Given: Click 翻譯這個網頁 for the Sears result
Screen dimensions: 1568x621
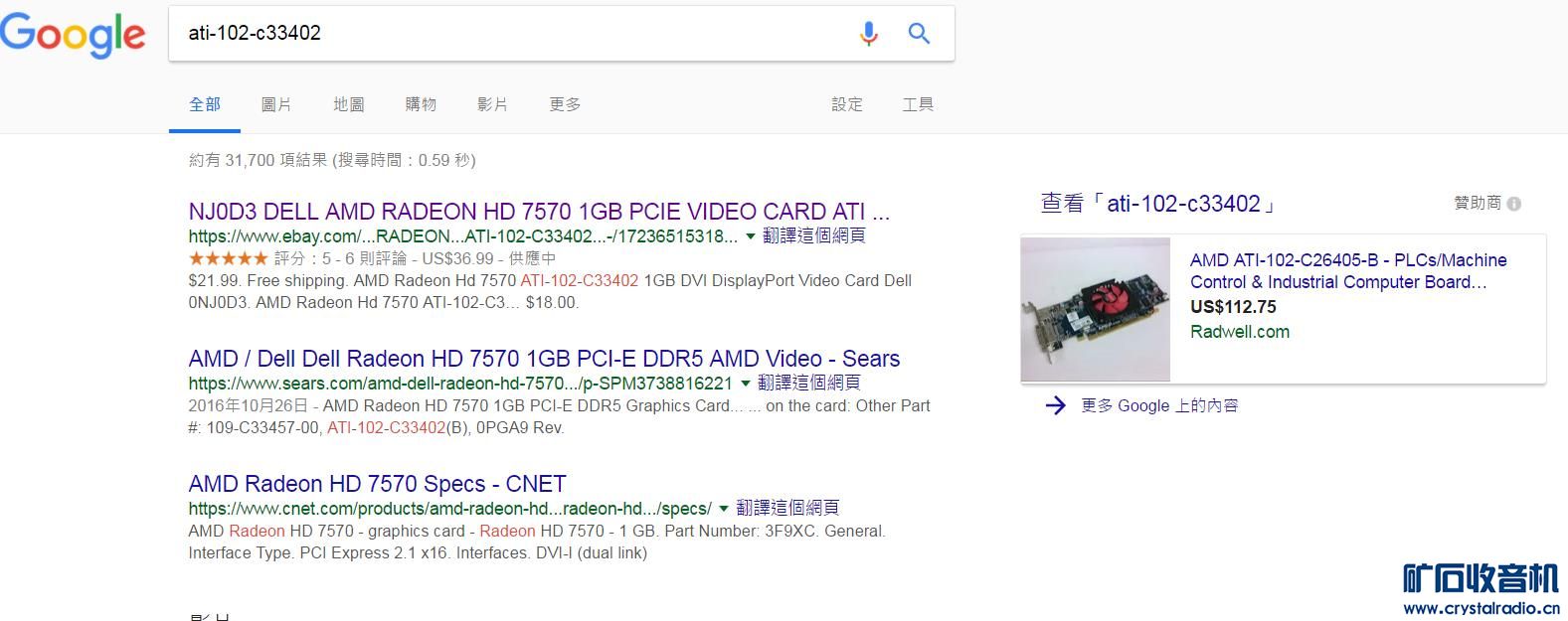Looking at the screenshot, I should [809, 383].
